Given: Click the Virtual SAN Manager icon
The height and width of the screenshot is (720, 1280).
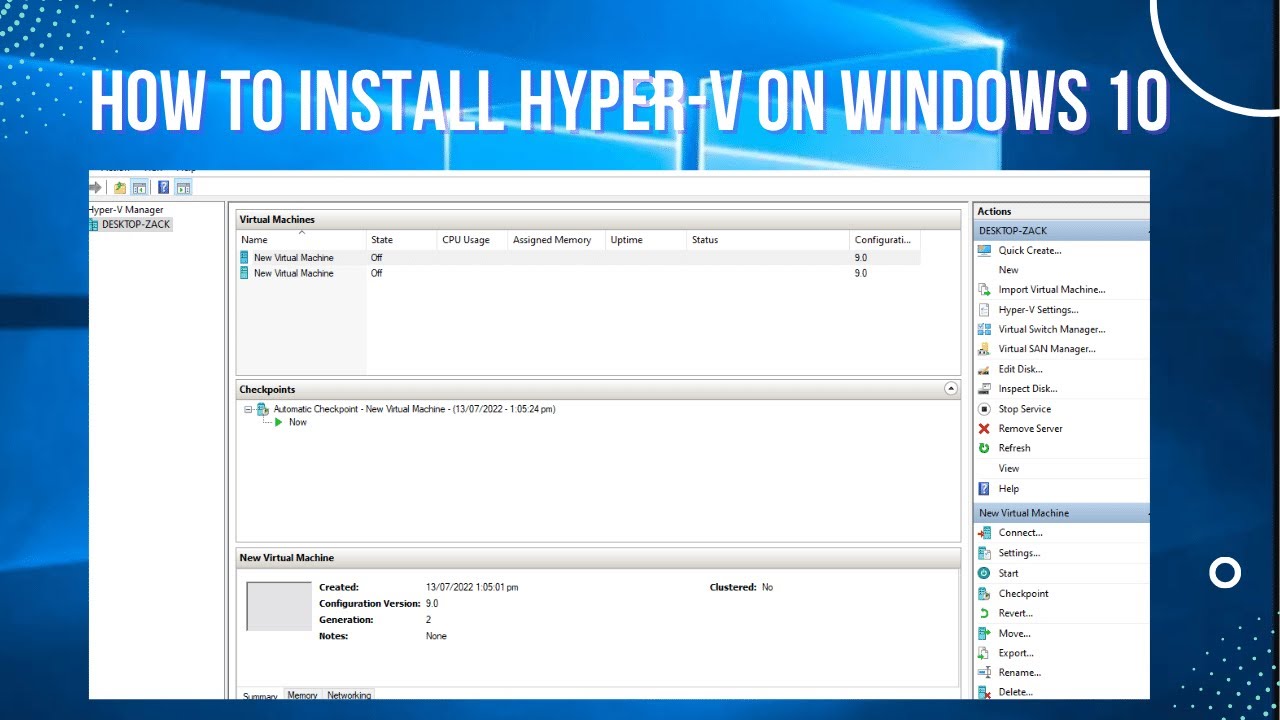Looking at the screenshot, I should pos(984,349).
